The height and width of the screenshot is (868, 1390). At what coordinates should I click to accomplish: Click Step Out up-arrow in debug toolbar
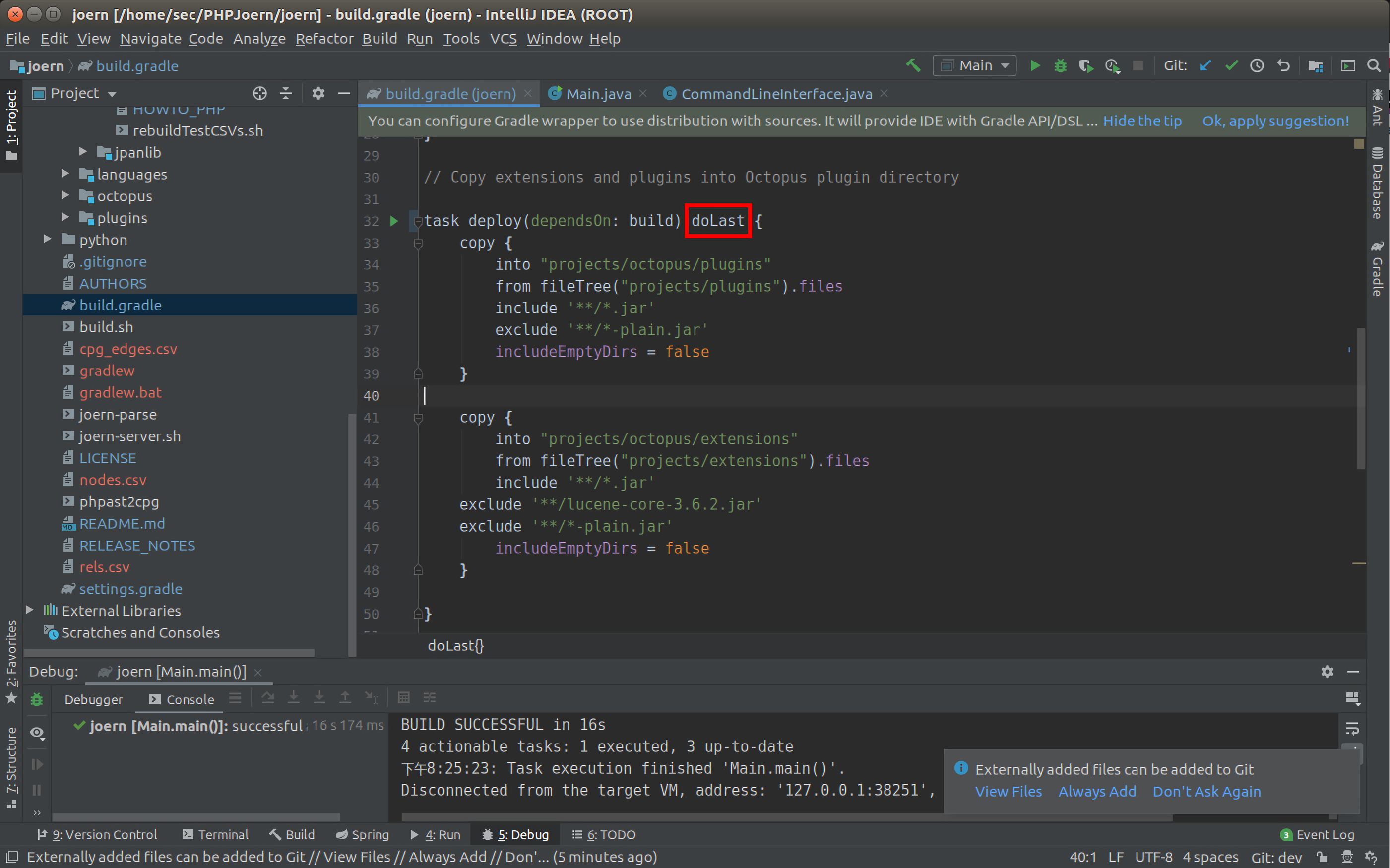point(345,698)
